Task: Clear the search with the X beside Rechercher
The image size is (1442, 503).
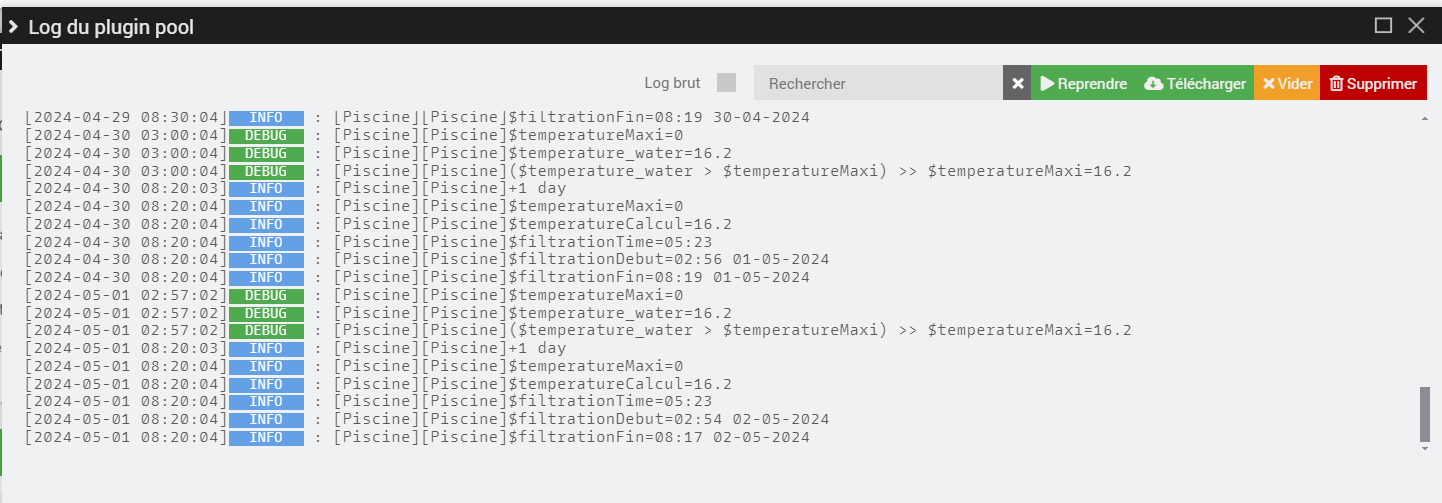Action: 1017,84
